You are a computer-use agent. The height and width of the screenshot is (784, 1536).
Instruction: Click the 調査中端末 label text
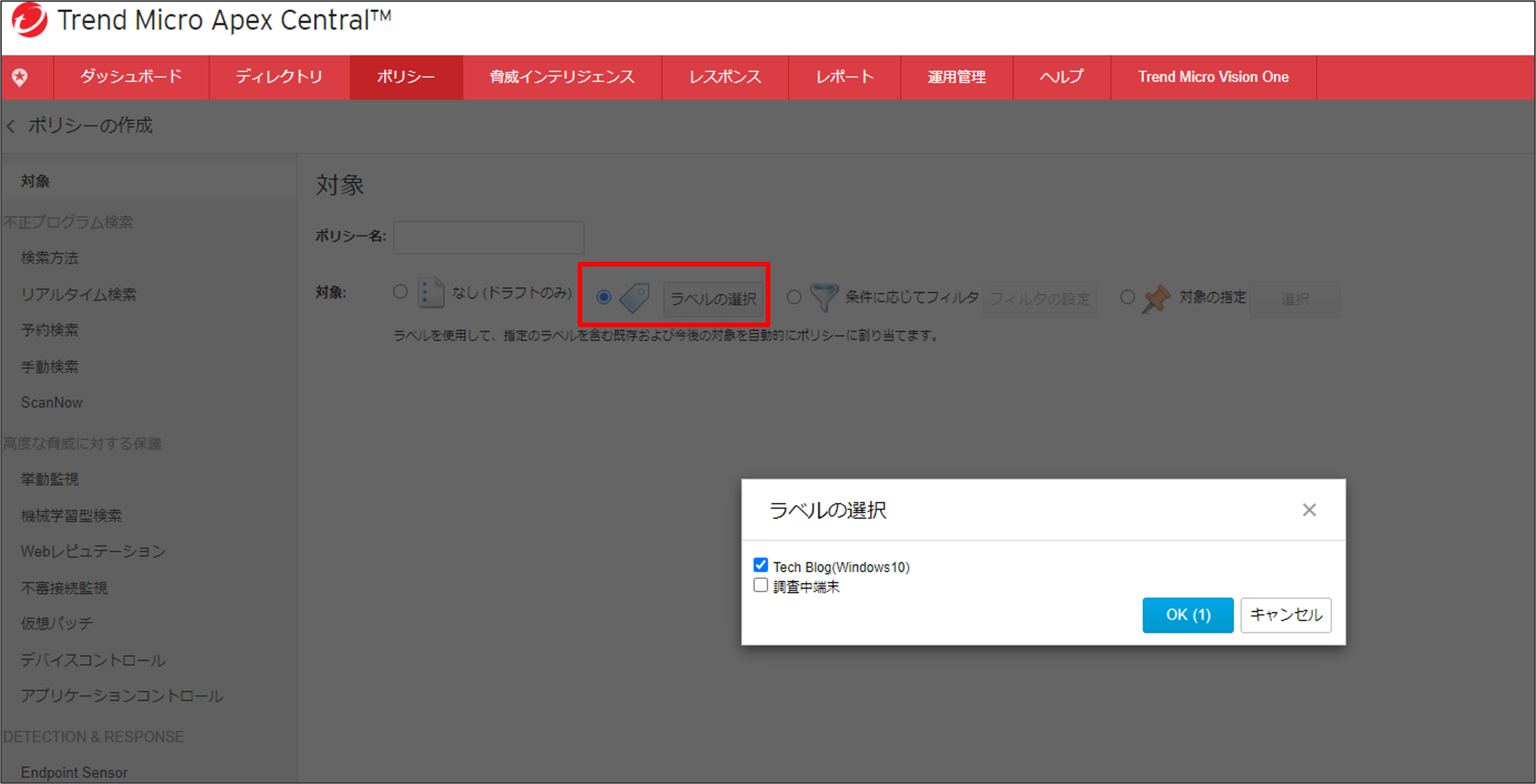click(806, 587)
